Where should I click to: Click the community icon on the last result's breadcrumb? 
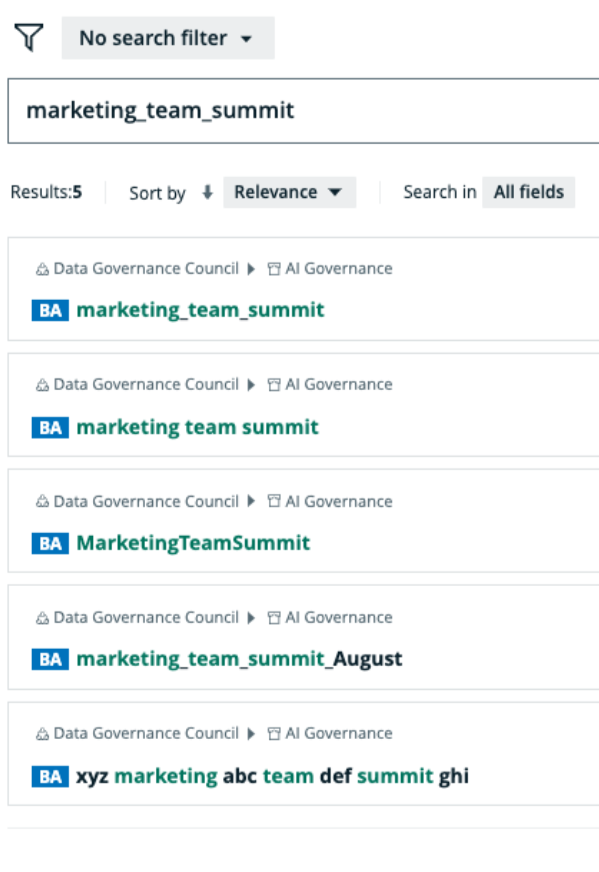click(x=40, y=733)
